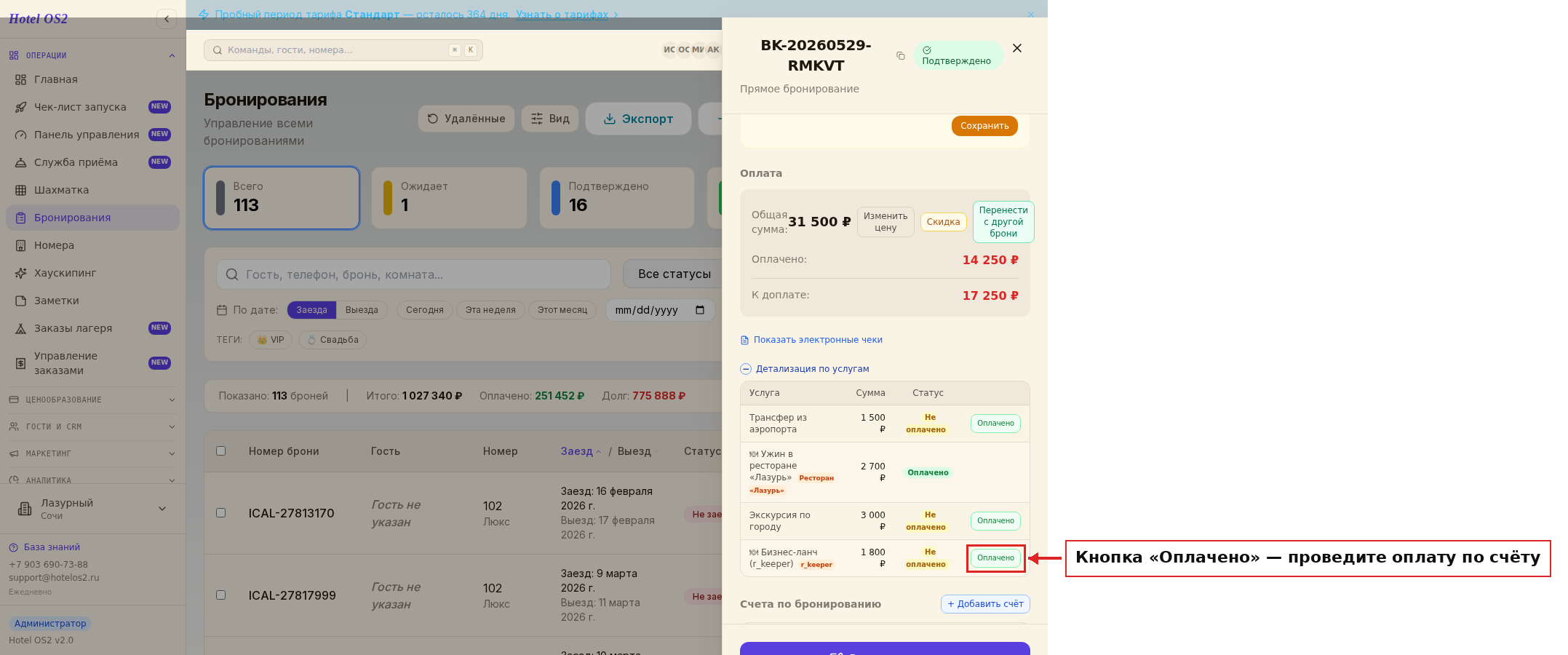Screen dimensions: 1568x655
Task: Click the support@hotelos2.ru email
Action: (x=54, y=578)
